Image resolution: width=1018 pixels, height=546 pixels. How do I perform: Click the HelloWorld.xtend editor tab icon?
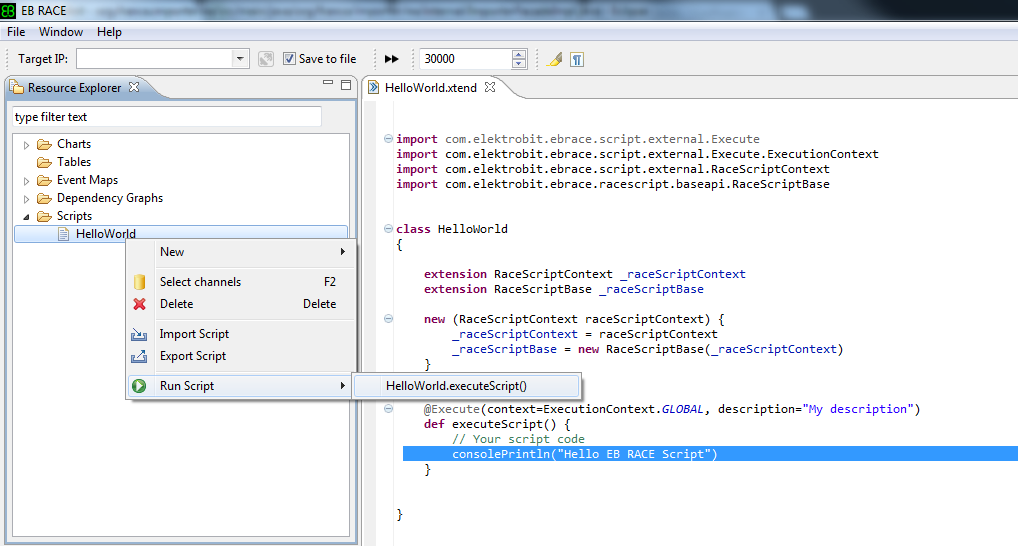point(373,87)
